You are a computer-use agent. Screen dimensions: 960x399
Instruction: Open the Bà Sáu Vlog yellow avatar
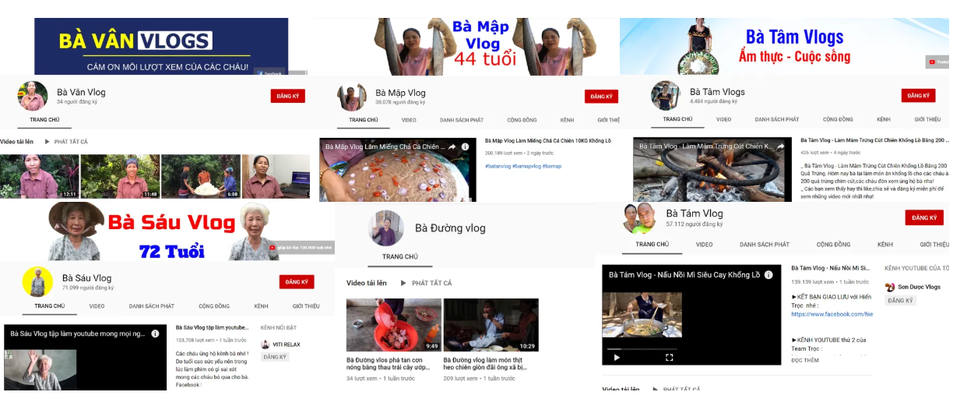click(37, 282)
